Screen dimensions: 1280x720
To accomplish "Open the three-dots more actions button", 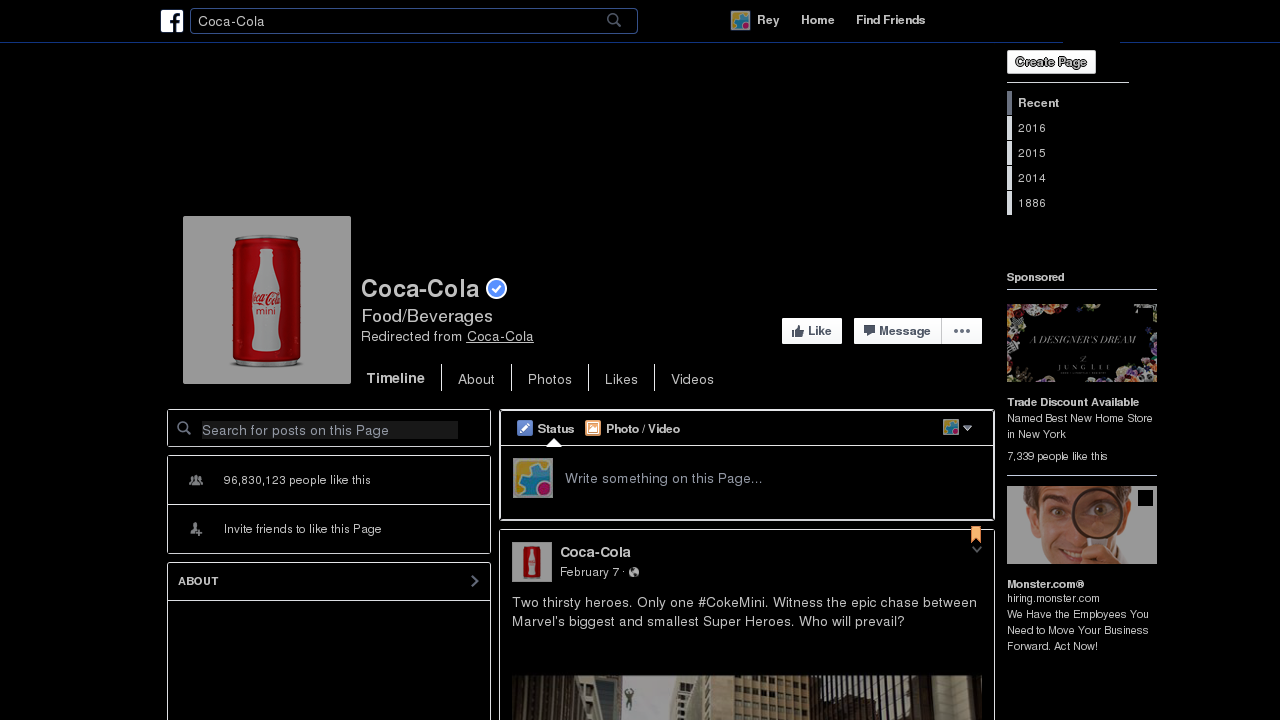I will (x=962, y=331).
